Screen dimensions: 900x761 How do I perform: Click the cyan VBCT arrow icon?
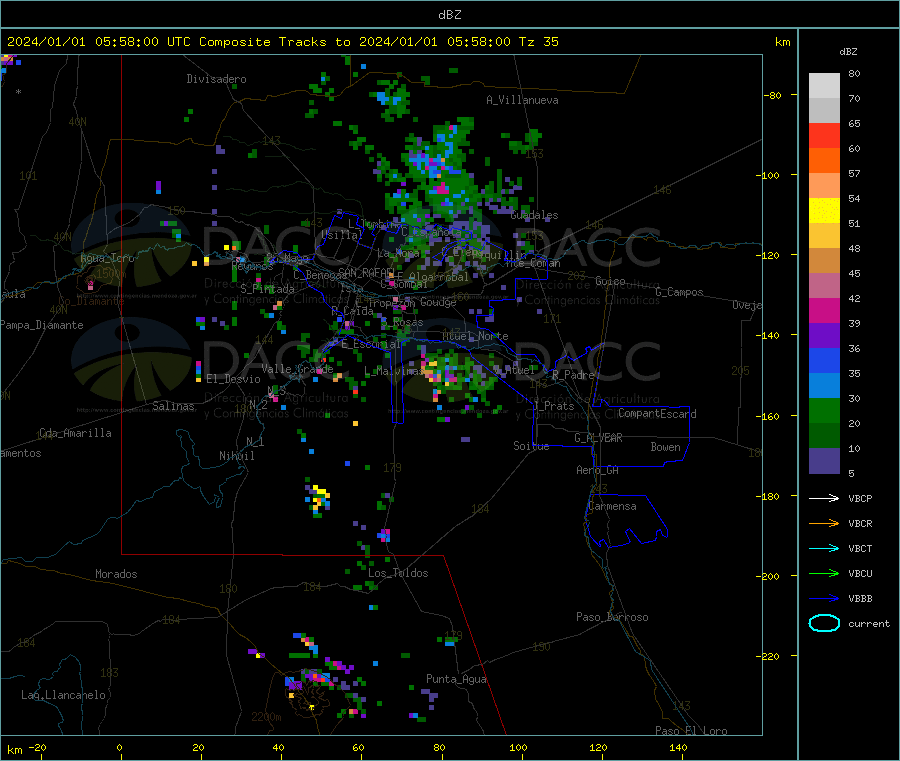[824, 548]
